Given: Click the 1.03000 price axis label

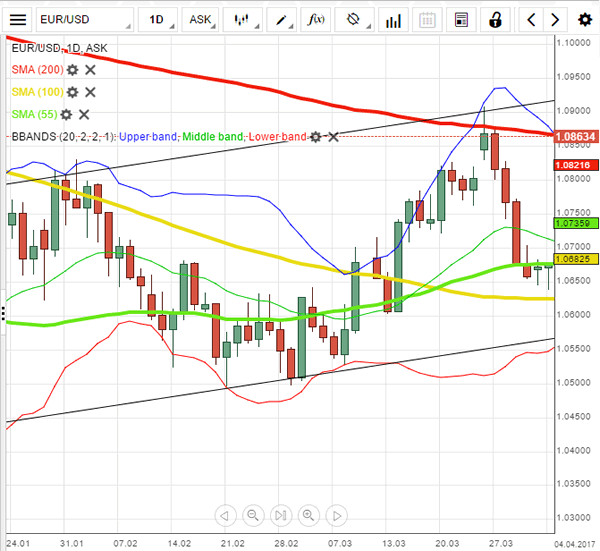Looking at the screenshot, I should [574, 518].
